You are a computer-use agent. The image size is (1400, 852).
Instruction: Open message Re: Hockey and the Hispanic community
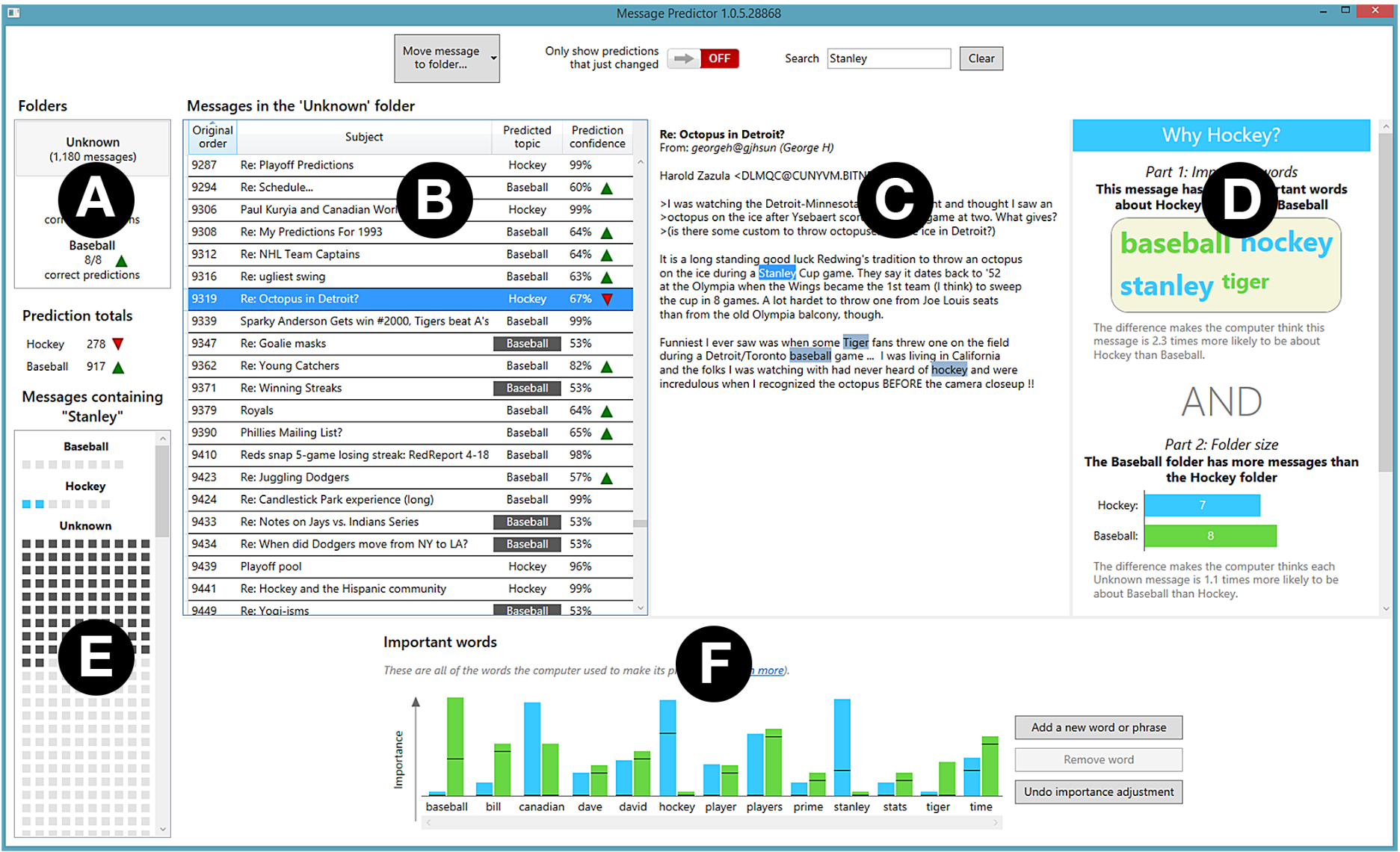pyautogui.click(x=410, y=589)
